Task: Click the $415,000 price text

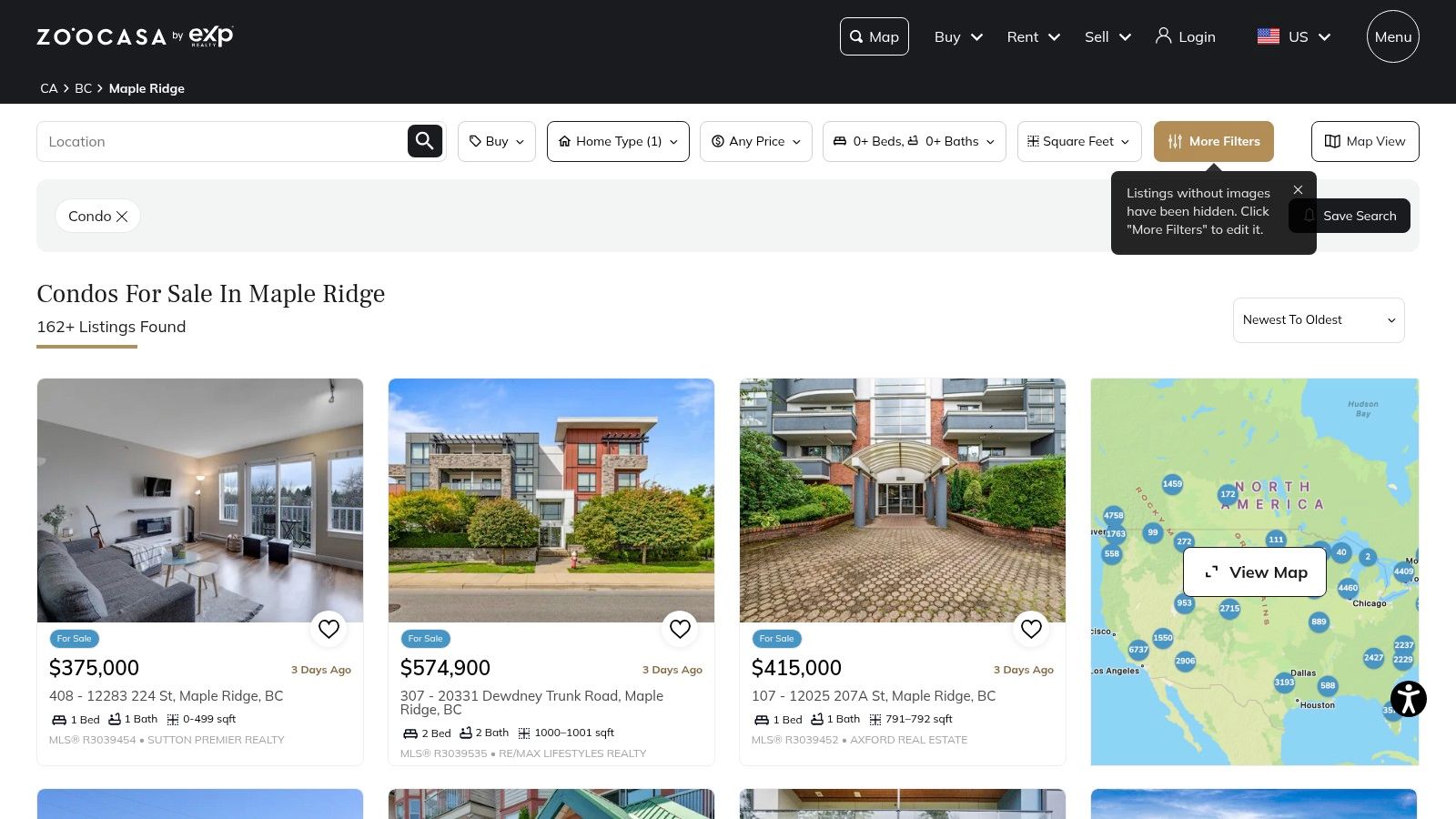Action: 796,668
